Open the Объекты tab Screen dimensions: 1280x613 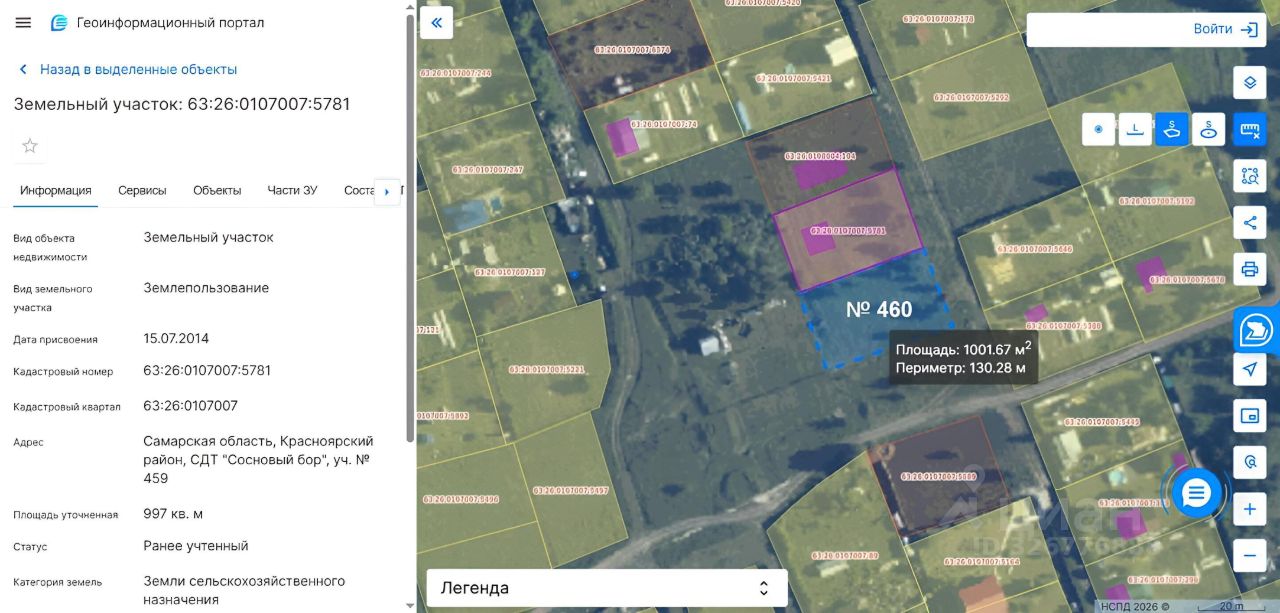coord(217,190)
